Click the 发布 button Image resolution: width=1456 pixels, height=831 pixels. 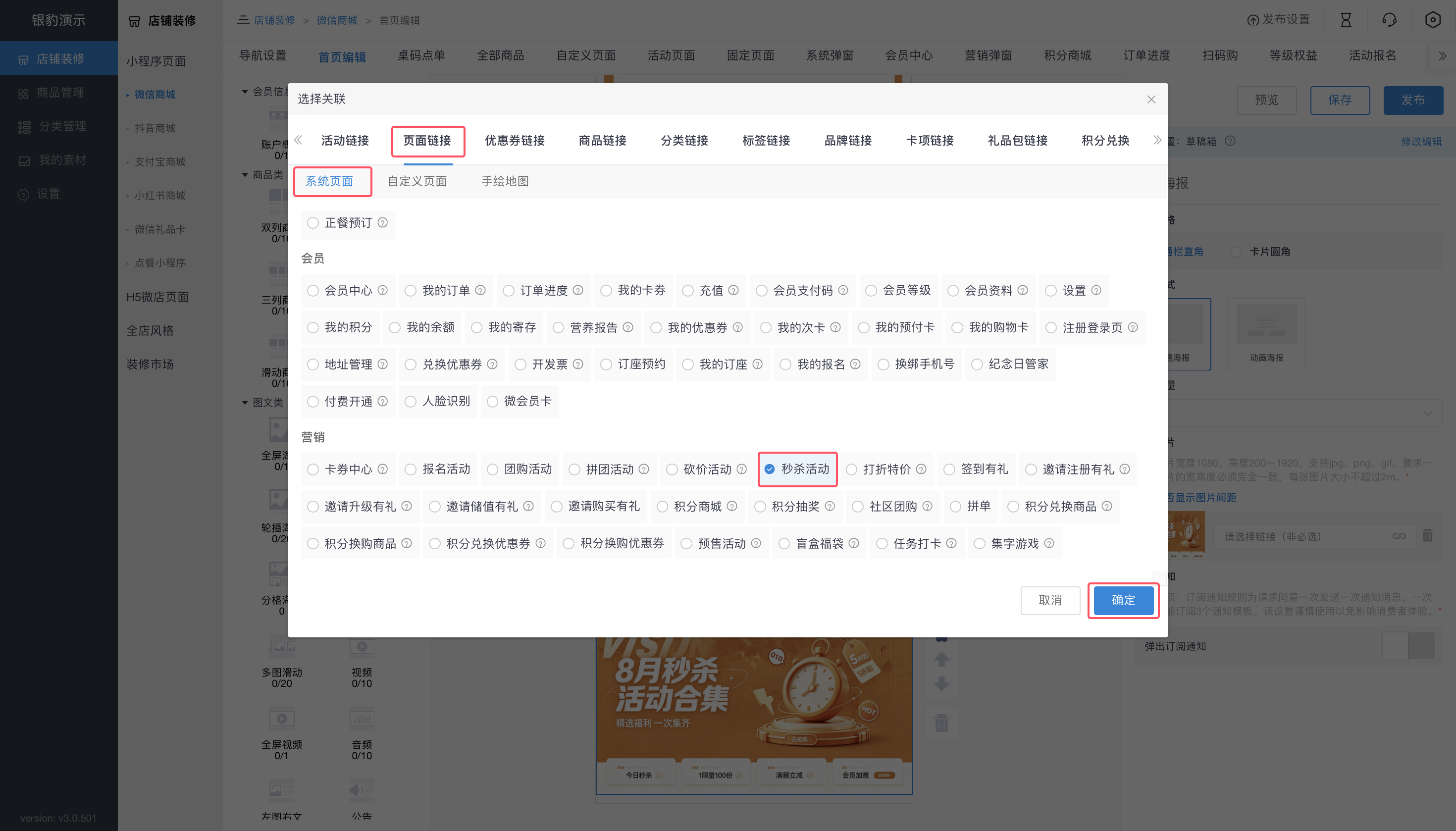pos(1413,101)
